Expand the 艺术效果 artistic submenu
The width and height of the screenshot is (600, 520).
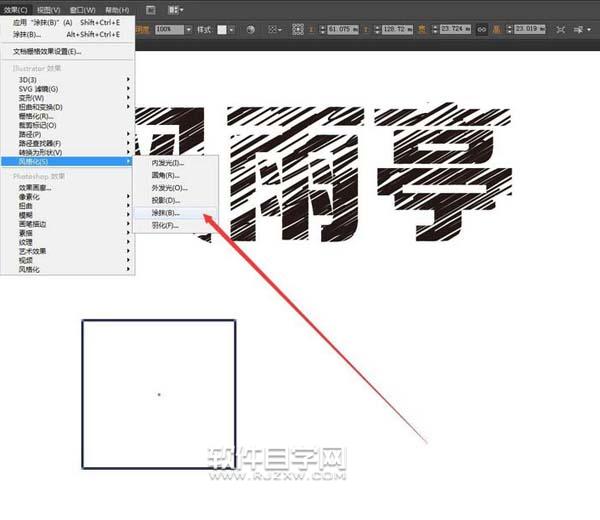pos(67,251)
